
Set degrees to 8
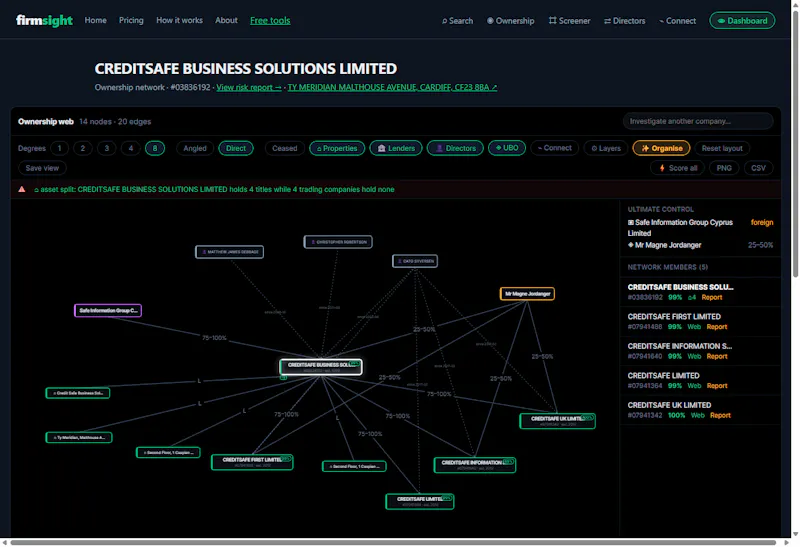click(x=155, y=148)
